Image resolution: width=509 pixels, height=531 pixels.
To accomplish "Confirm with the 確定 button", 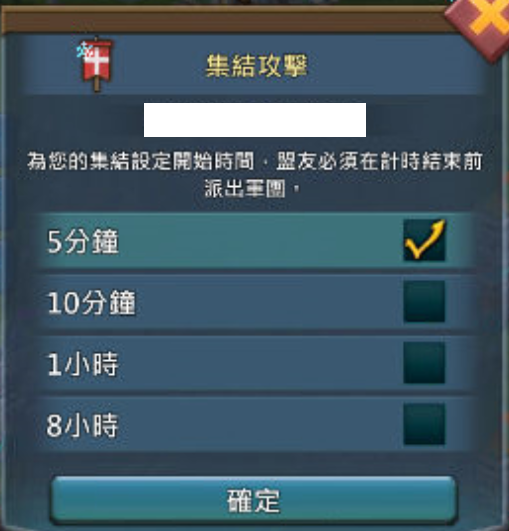I will 253,500.
